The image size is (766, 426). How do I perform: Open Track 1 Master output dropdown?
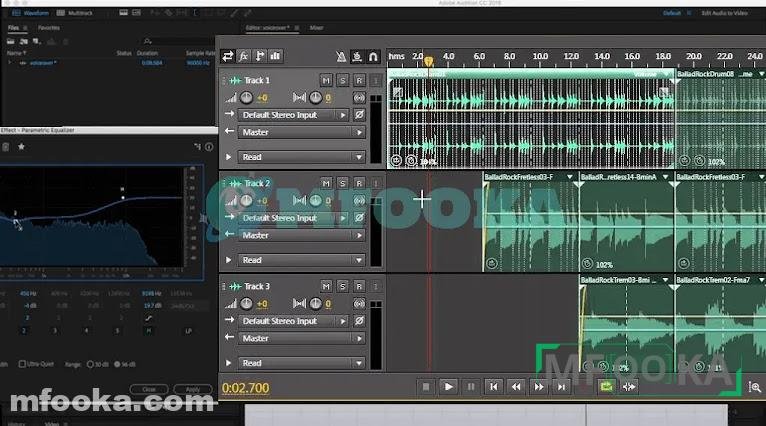pyautogui.click(x=301, y=132)
